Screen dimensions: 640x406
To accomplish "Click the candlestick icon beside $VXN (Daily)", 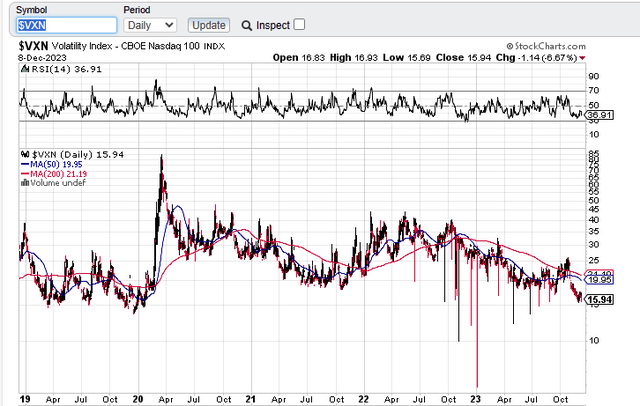I will [x=25, y=155].
